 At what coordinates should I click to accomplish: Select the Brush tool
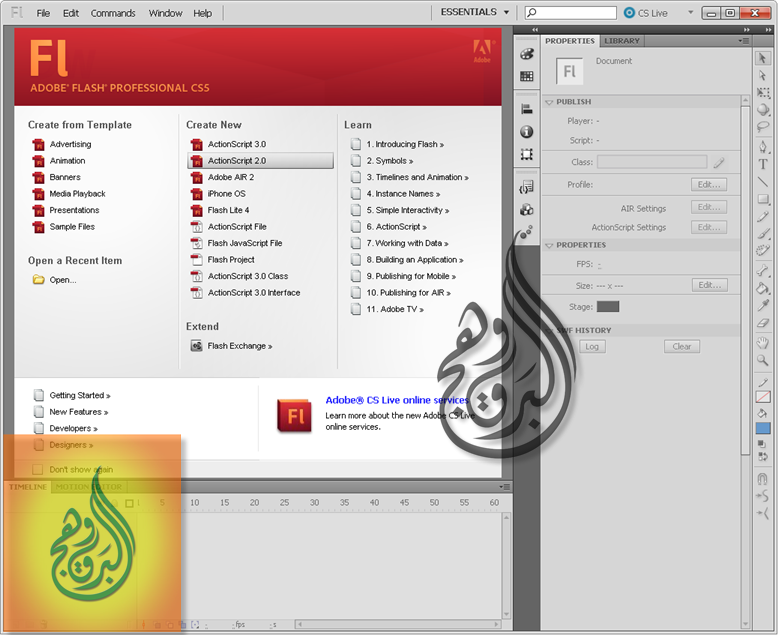pos(763,234)
